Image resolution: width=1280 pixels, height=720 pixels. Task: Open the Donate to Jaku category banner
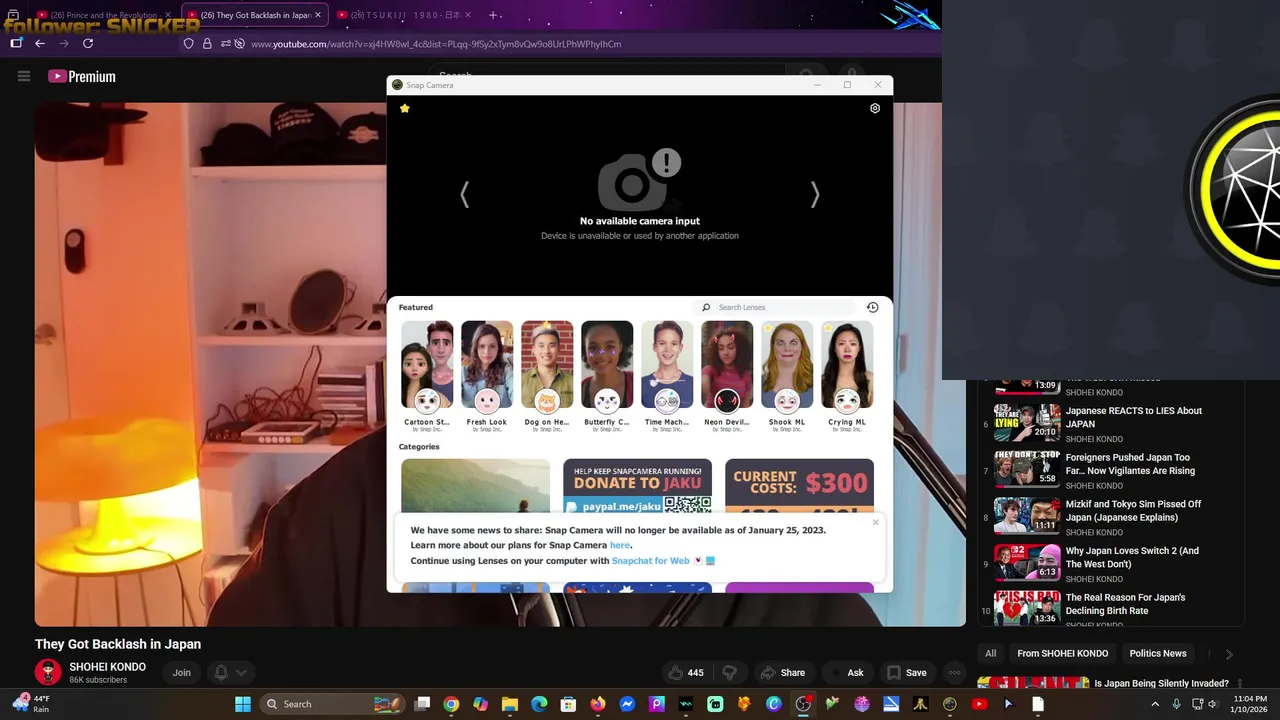click(637, 486)
